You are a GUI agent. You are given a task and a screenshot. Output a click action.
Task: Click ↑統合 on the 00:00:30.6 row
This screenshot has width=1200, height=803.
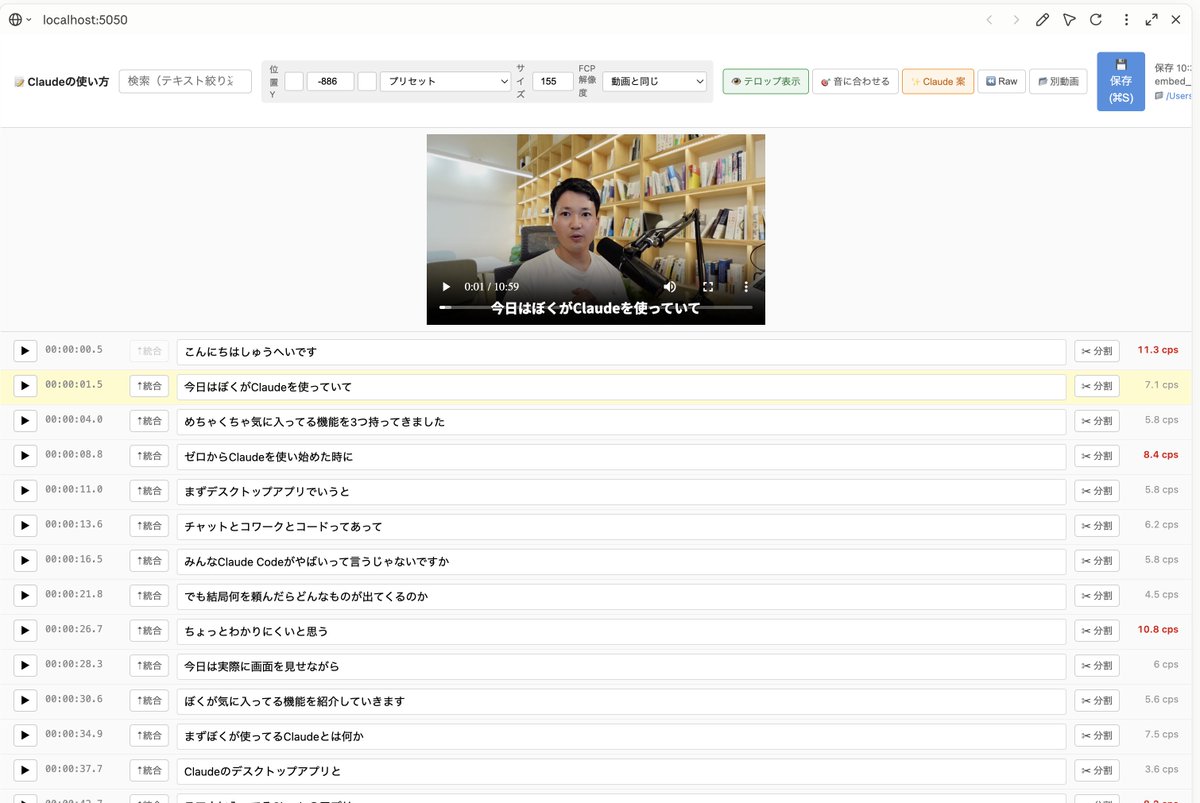pyautogui.click(x=149, y=701)
